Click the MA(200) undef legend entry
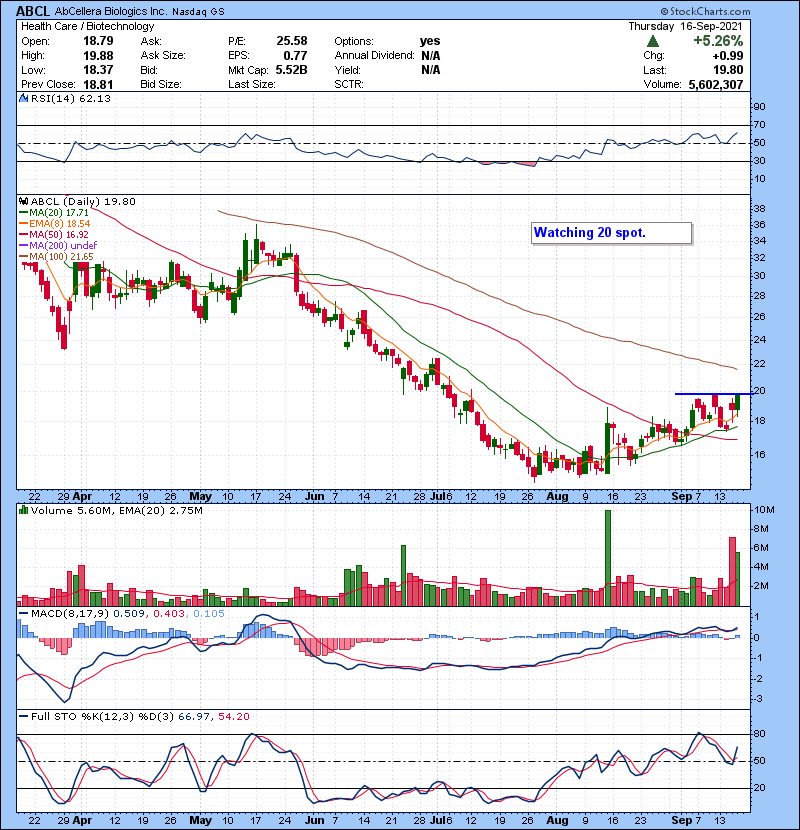Viewport: 800px width, 830px height. [58, 246]
